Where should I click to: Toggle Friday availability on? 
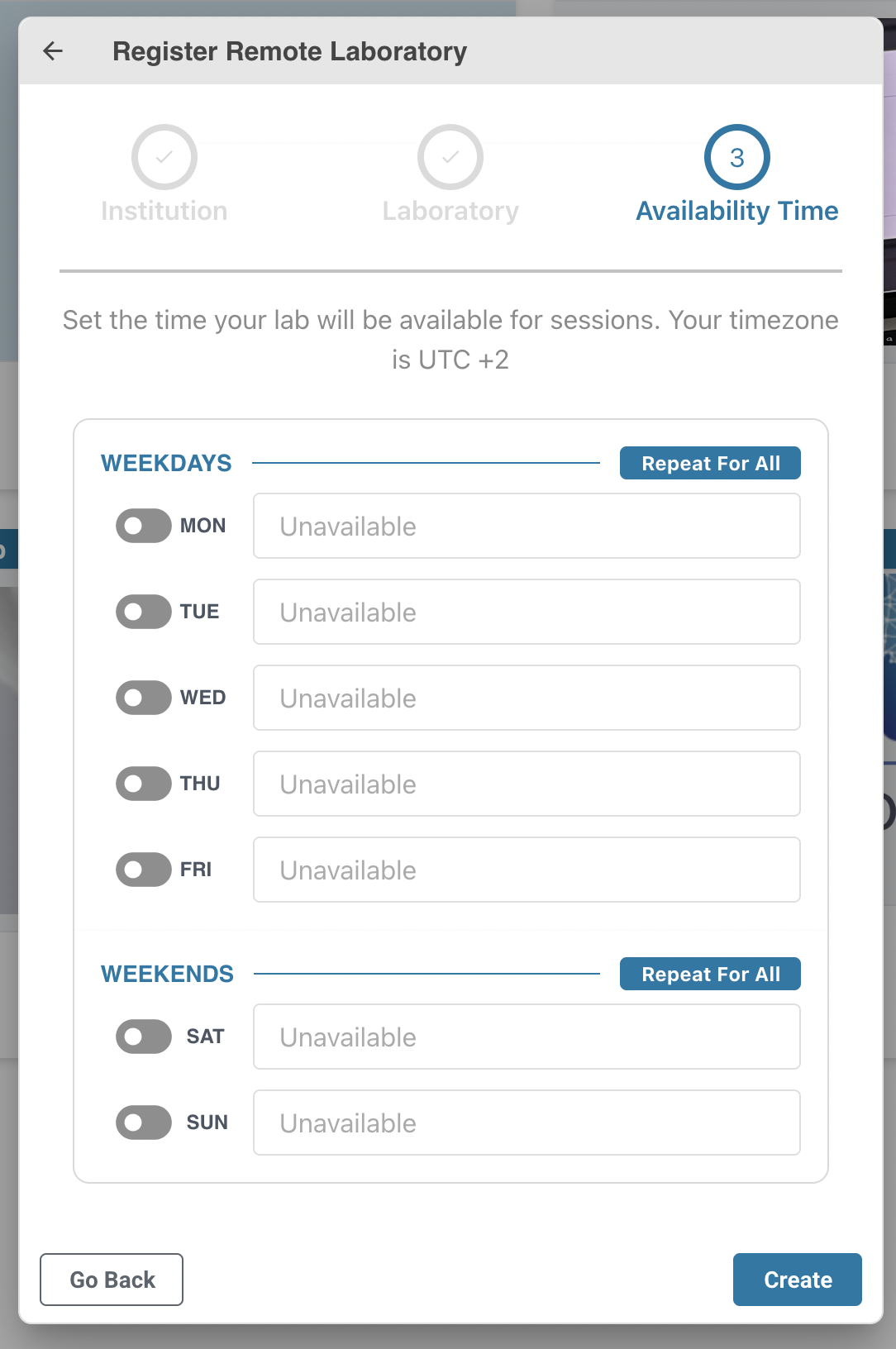pos(144,870)
